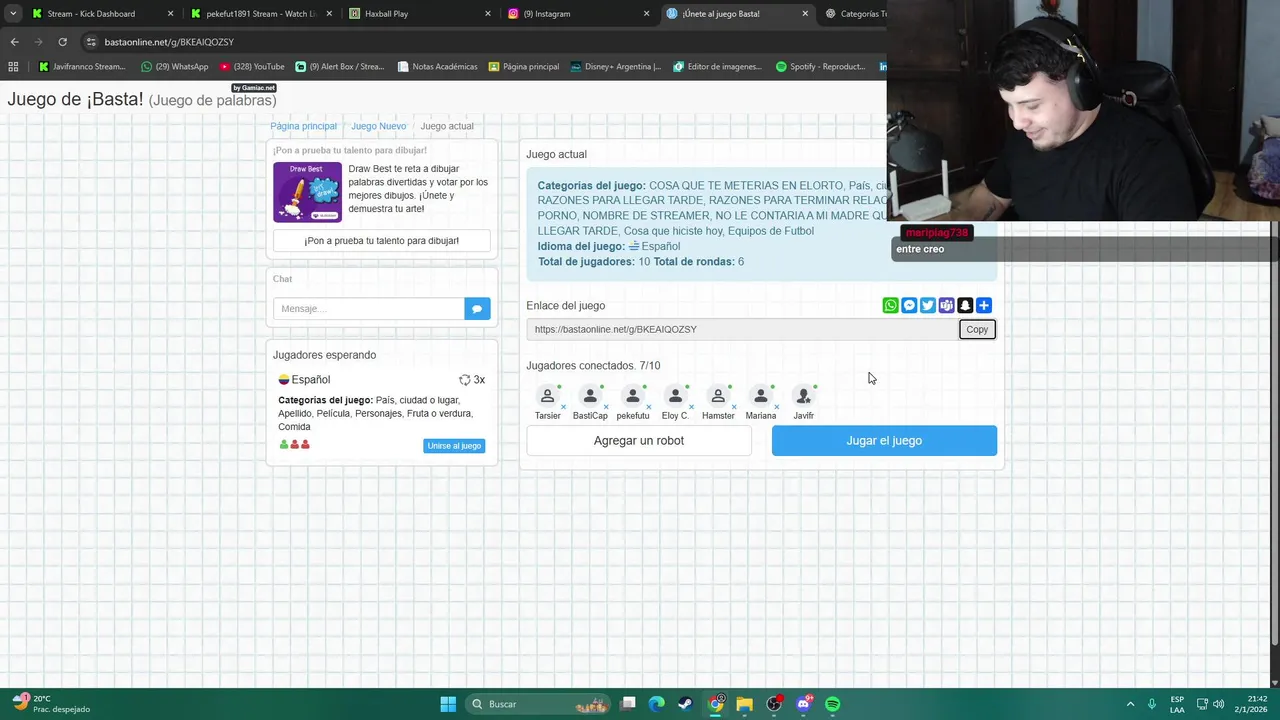Go back with browser back arrow
Screen dimensions: 1280x720
click(x=14, y=42)
